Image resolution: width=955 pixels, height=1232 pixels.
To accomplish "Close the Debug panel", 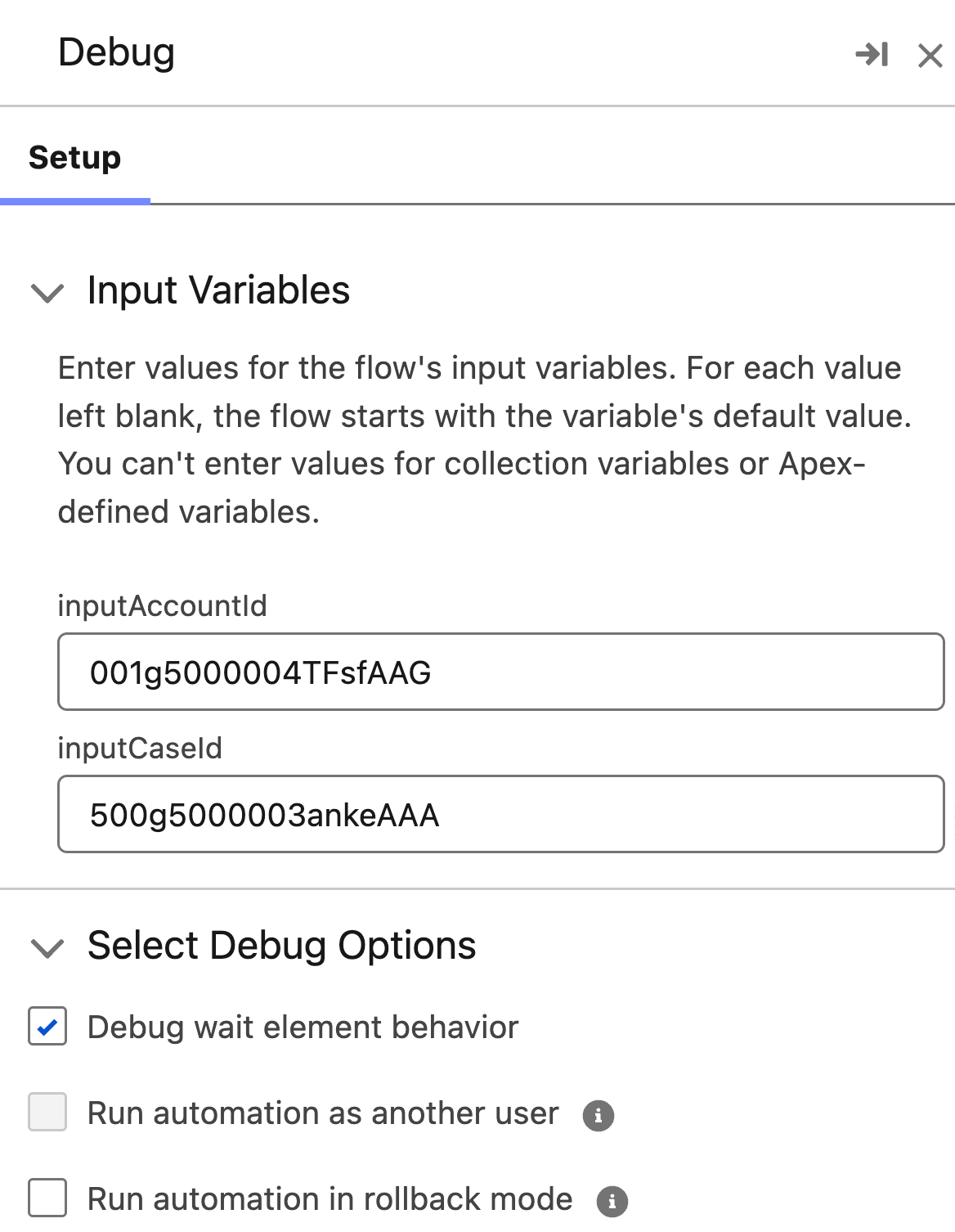I will coord(930,56).
